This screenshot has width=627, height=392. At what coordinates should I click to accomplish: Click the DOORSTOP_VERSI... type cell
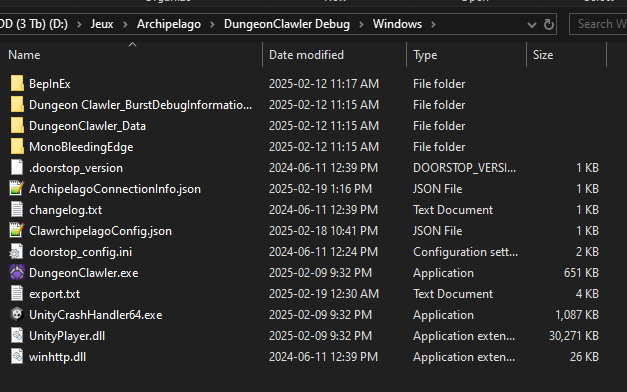pyautogui.click(x=464, y=168)
